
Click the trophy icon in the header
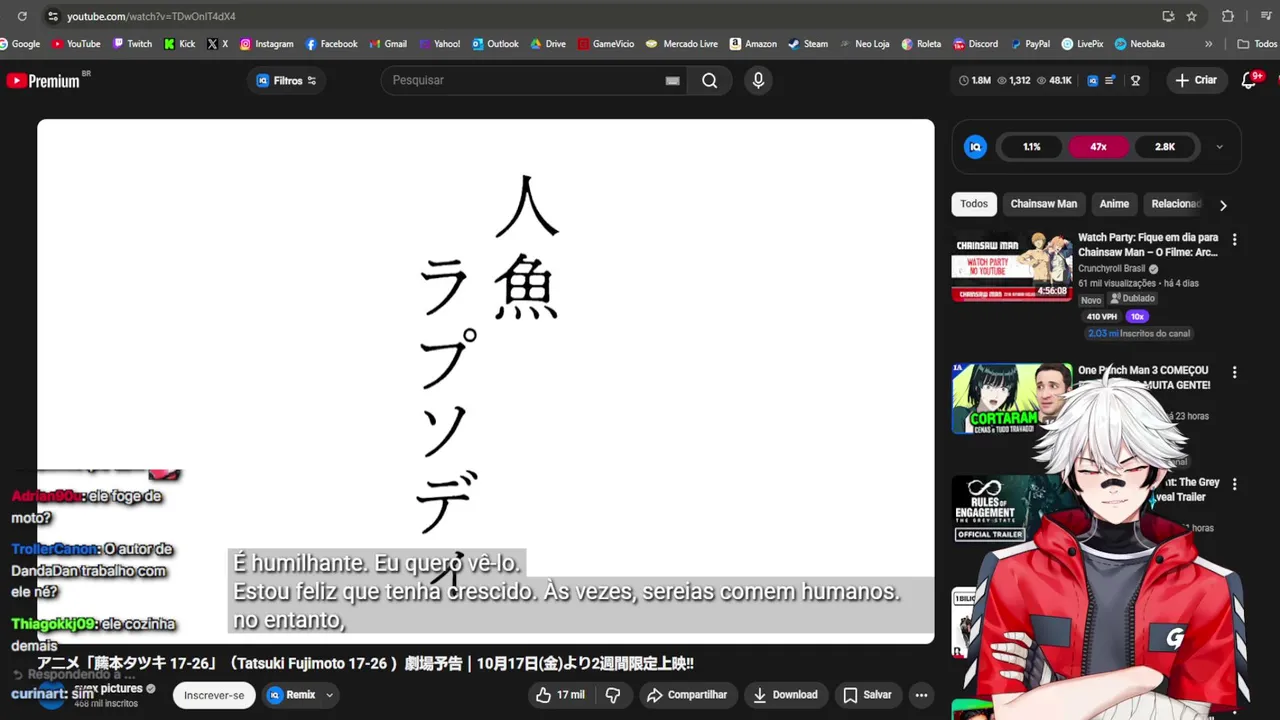pyautogui.click(x=1135, y=80)
